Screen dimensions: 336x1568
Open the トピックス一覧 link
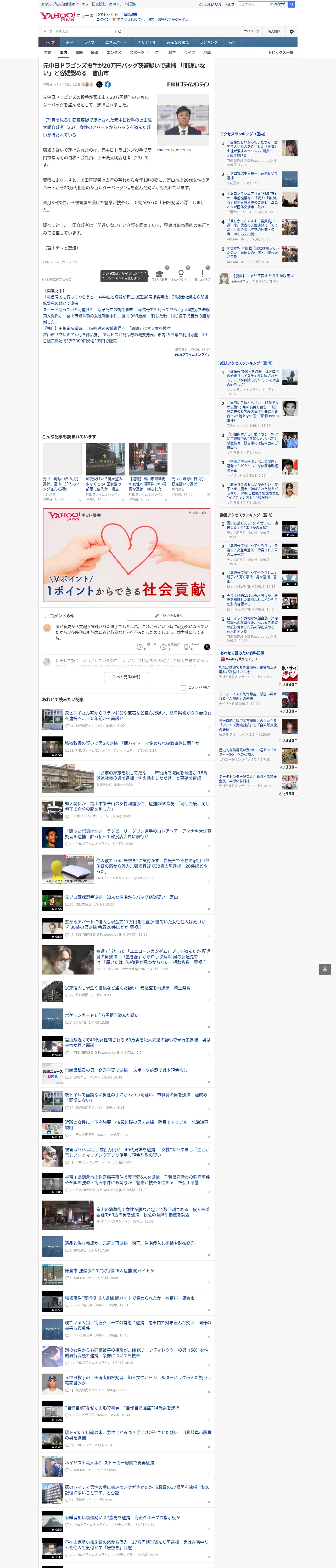point(281,52)
